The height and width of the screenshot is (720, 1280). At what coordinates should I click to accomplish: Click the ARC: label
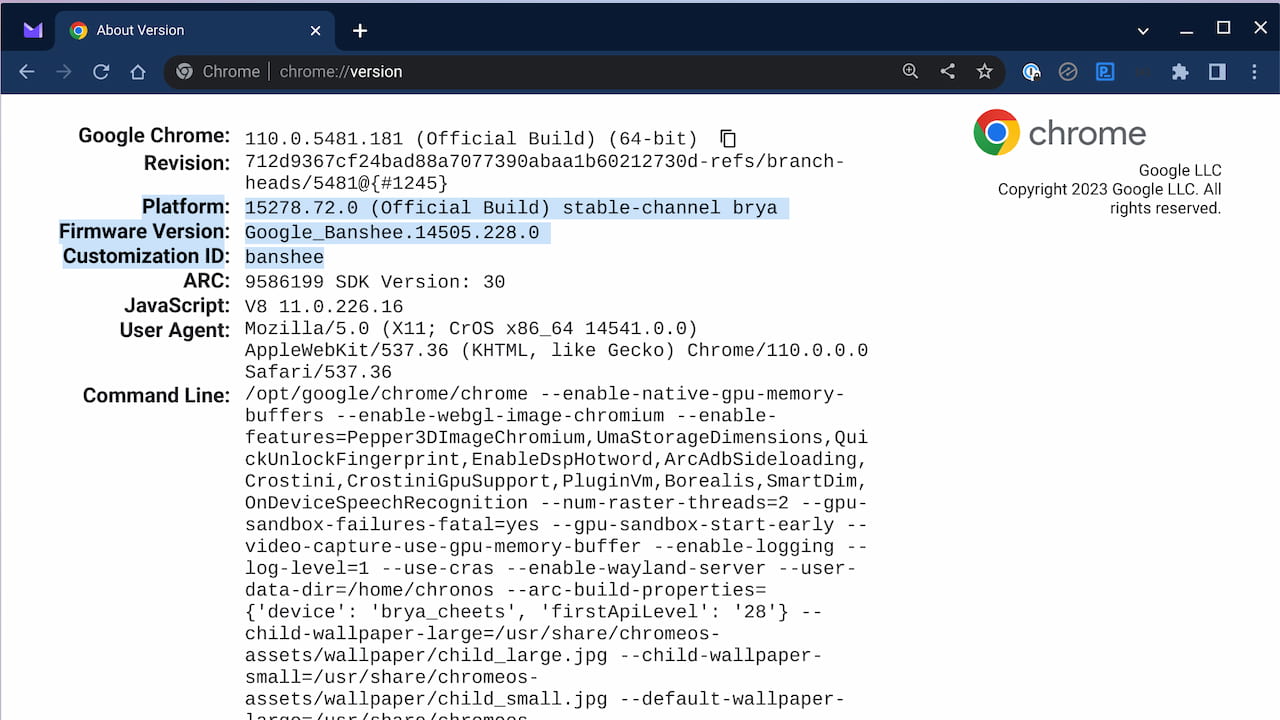[206, 281]
